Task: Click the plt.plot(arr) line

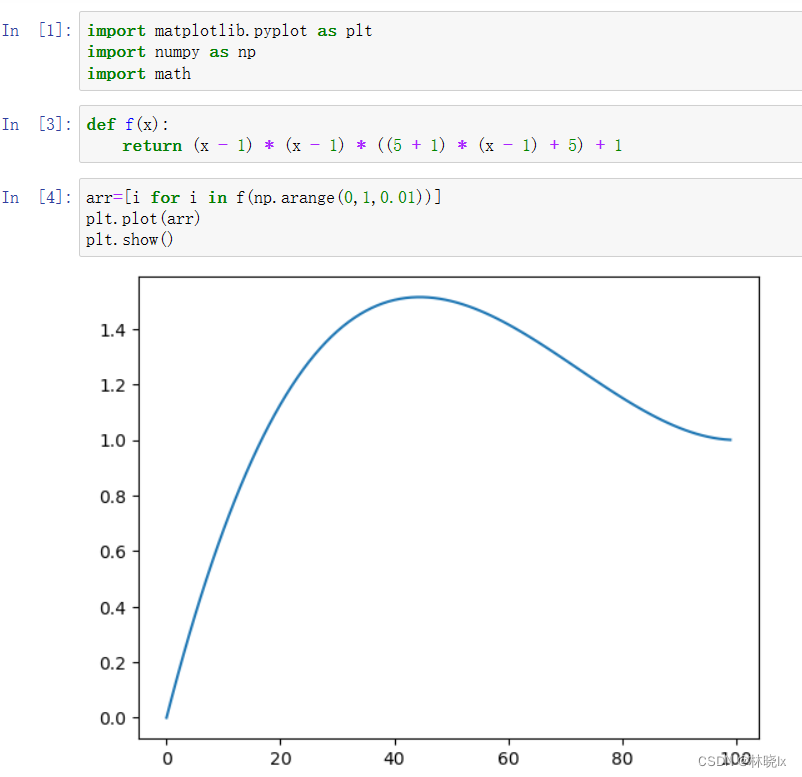Action: pyautogui.click(x=143, y=218)
